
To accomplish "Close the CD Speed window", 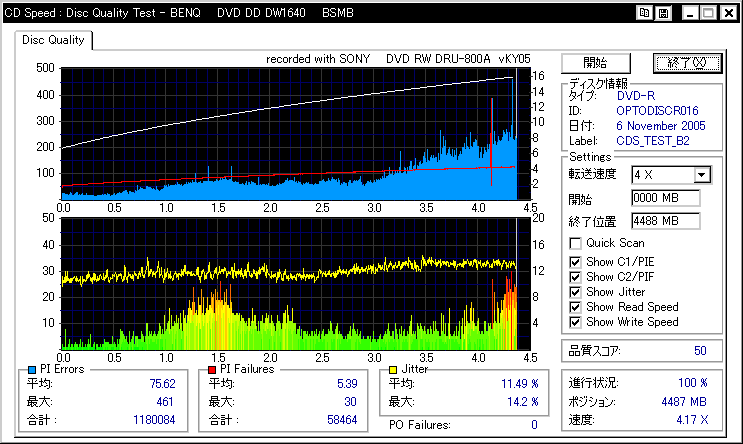I will 729,13.
